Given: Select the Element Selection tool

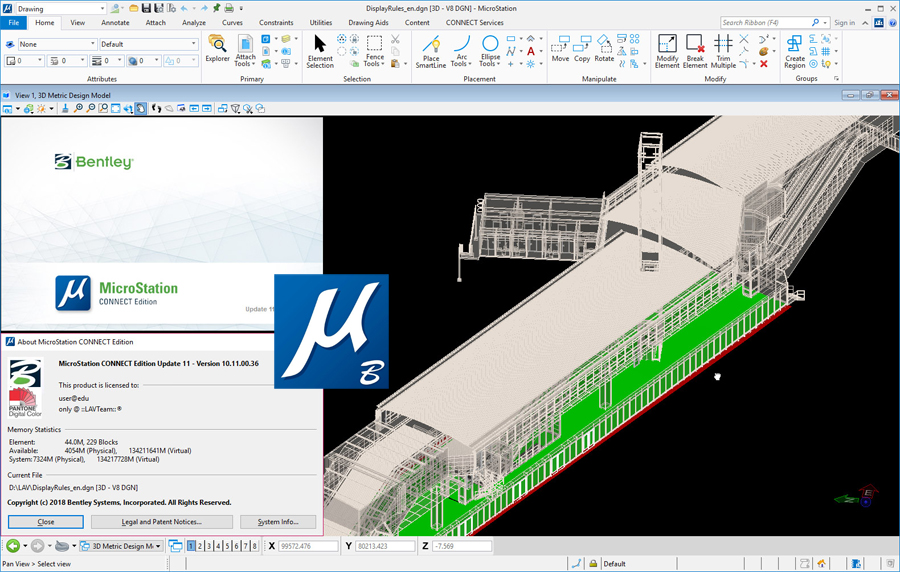Looking at the screenshot, I should point(320,51).
